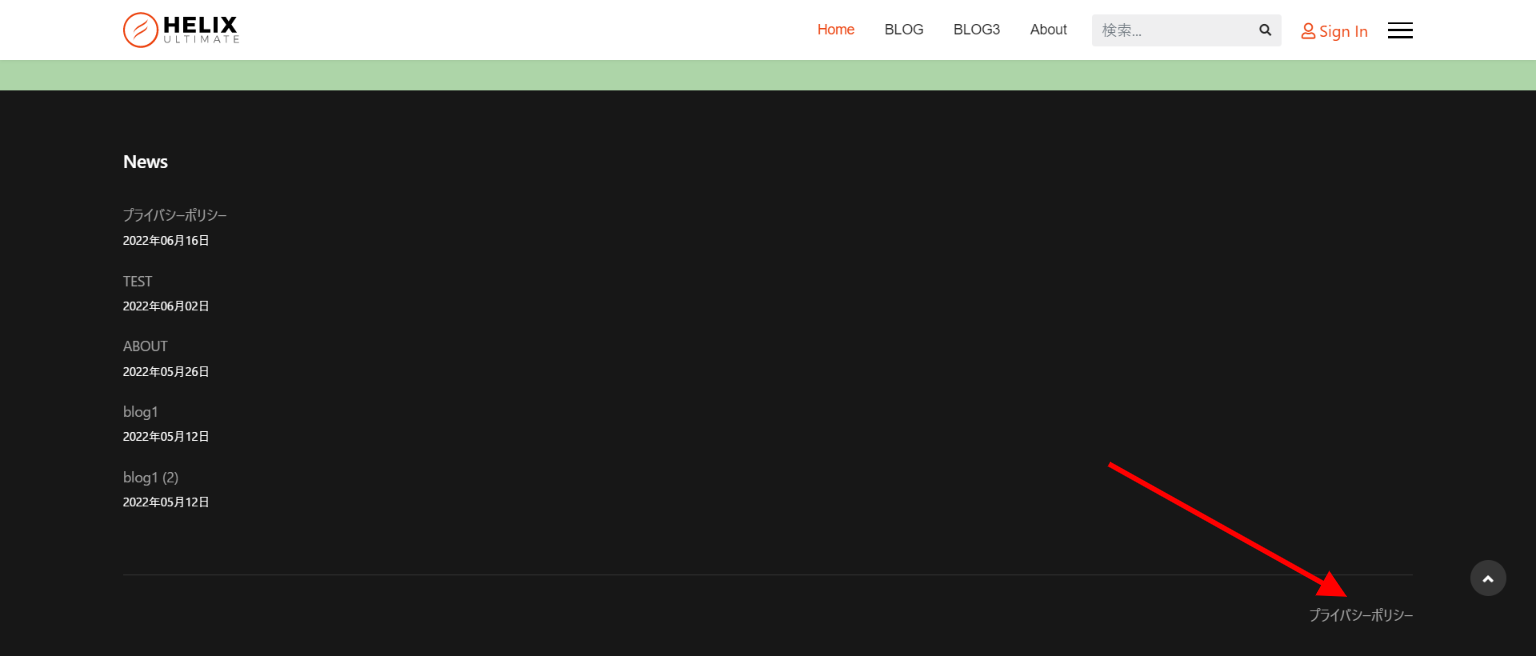Open the hamburger offcanvas menu
1536x656 pixels.
click(1400, 30)
